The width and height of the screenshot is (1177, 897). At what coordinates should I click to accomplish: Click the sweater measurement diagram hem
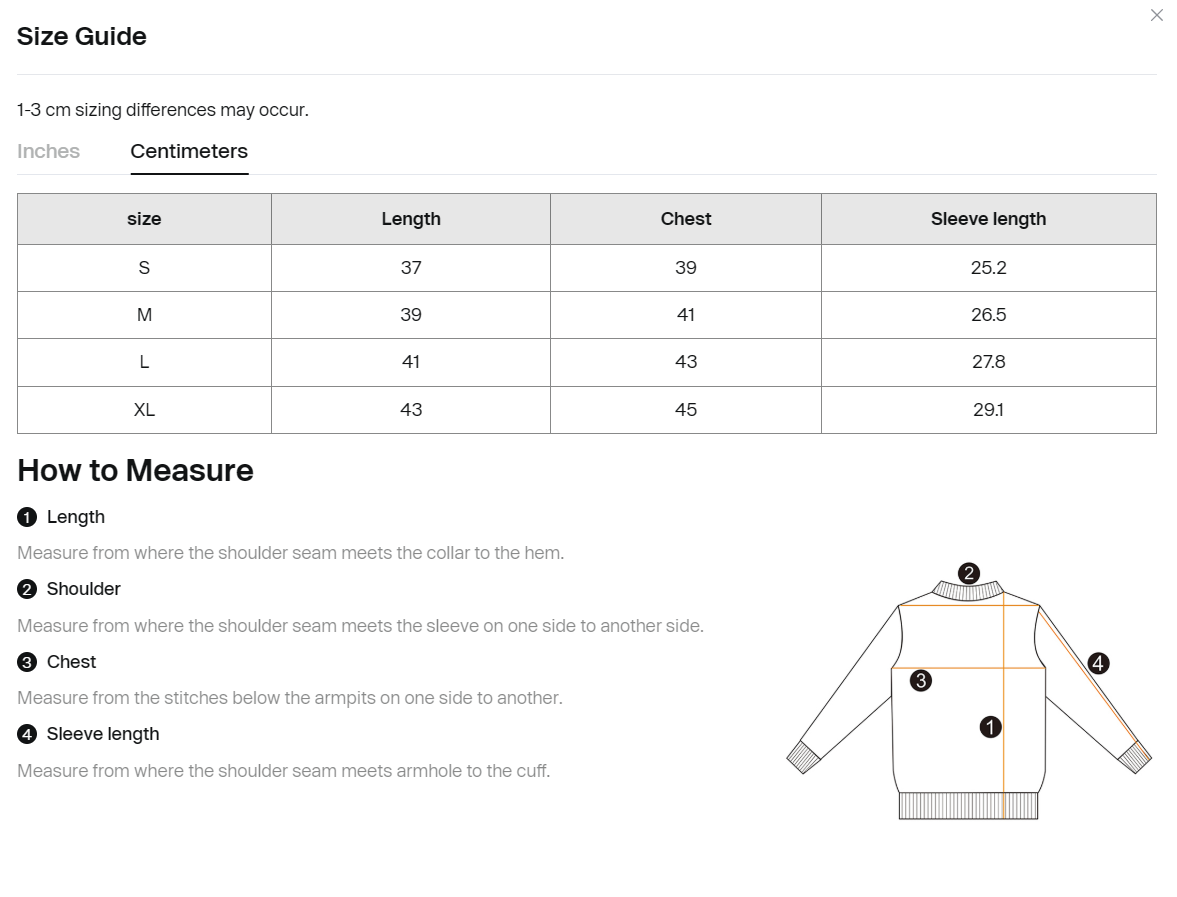coord(968,805)
